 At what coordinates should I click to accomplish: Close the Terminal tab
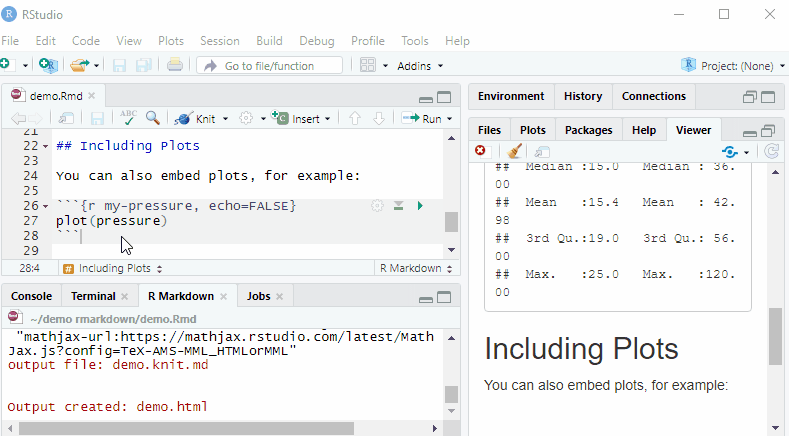(125, 297)
